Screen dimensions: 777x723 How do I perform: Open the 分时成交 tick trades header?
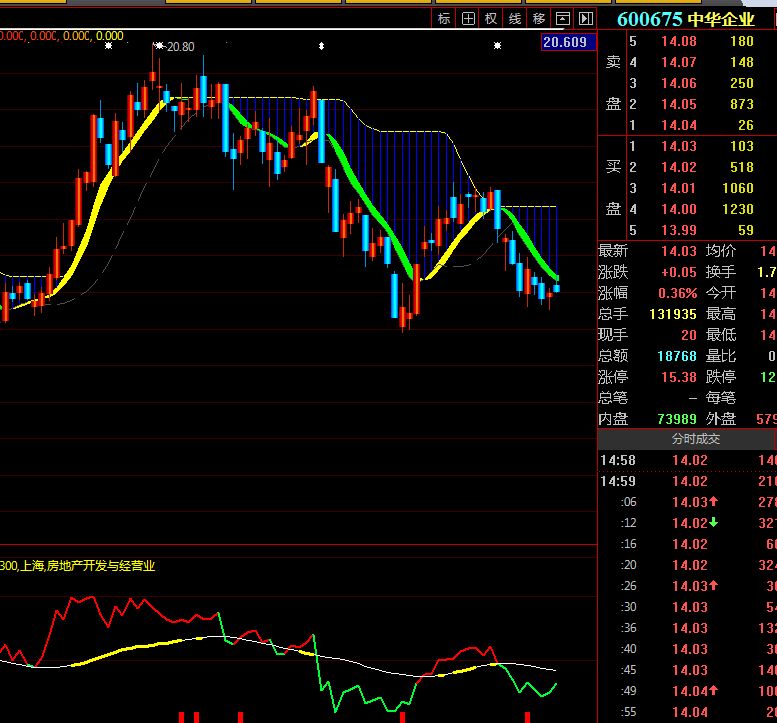click(x=696, y=439)
